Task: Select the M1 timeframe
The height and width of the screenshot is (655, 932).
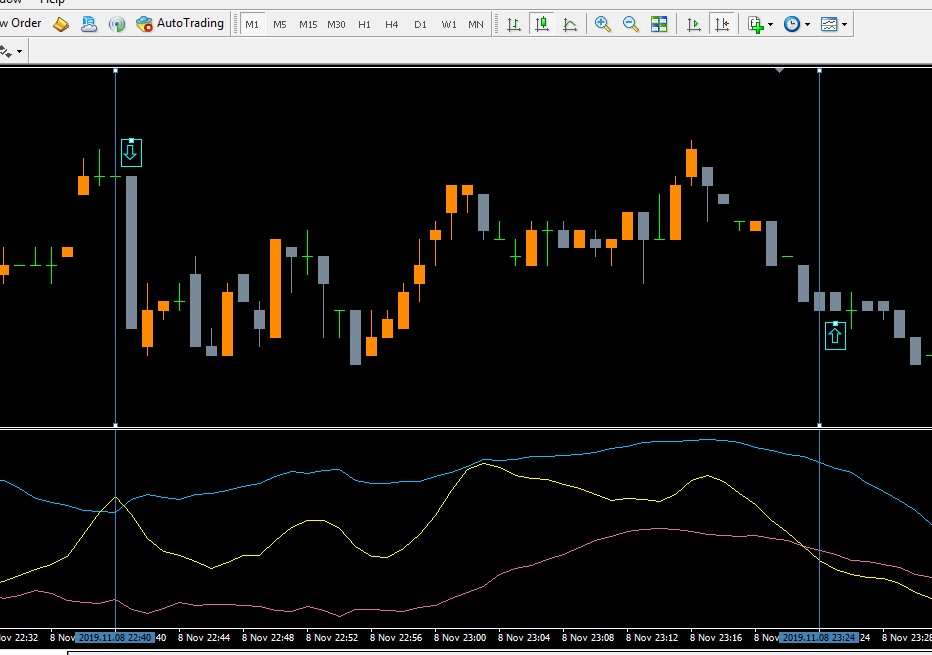Action: [x=252, y=24]
